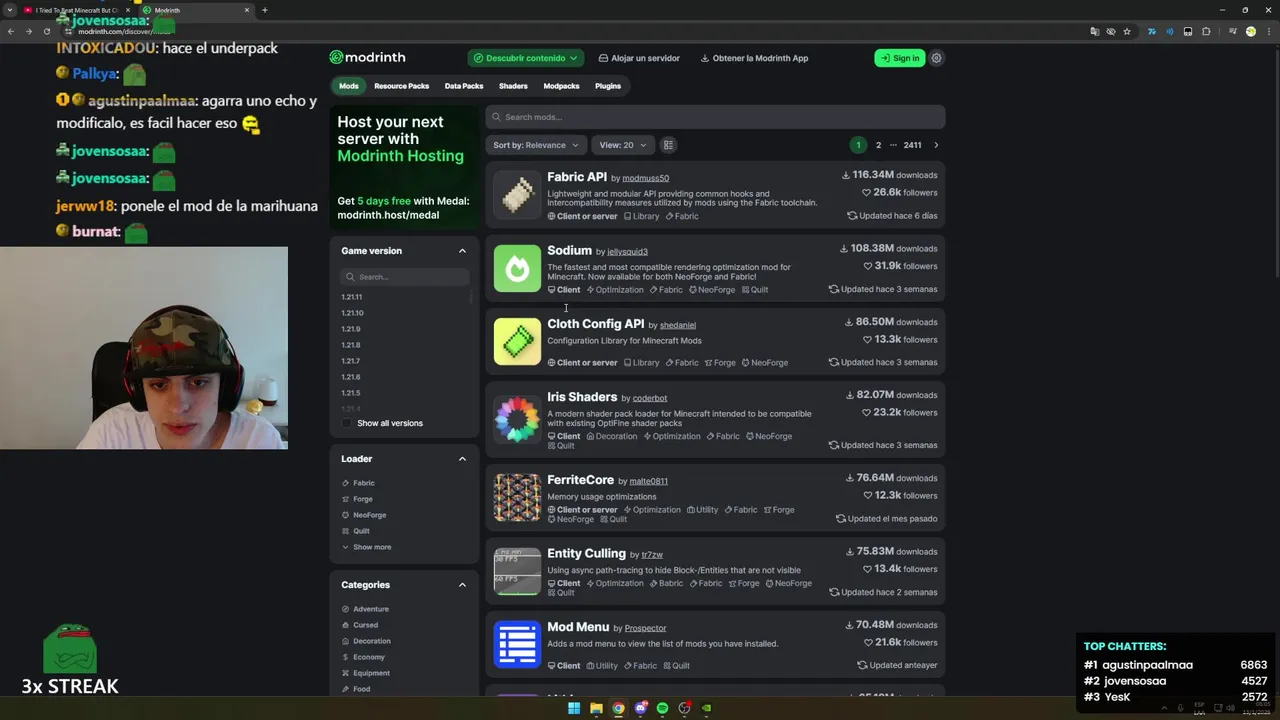The width and height of the screenshot is (1280, 720).
Task: Open author link Prospector
Action: pos(645,628)
